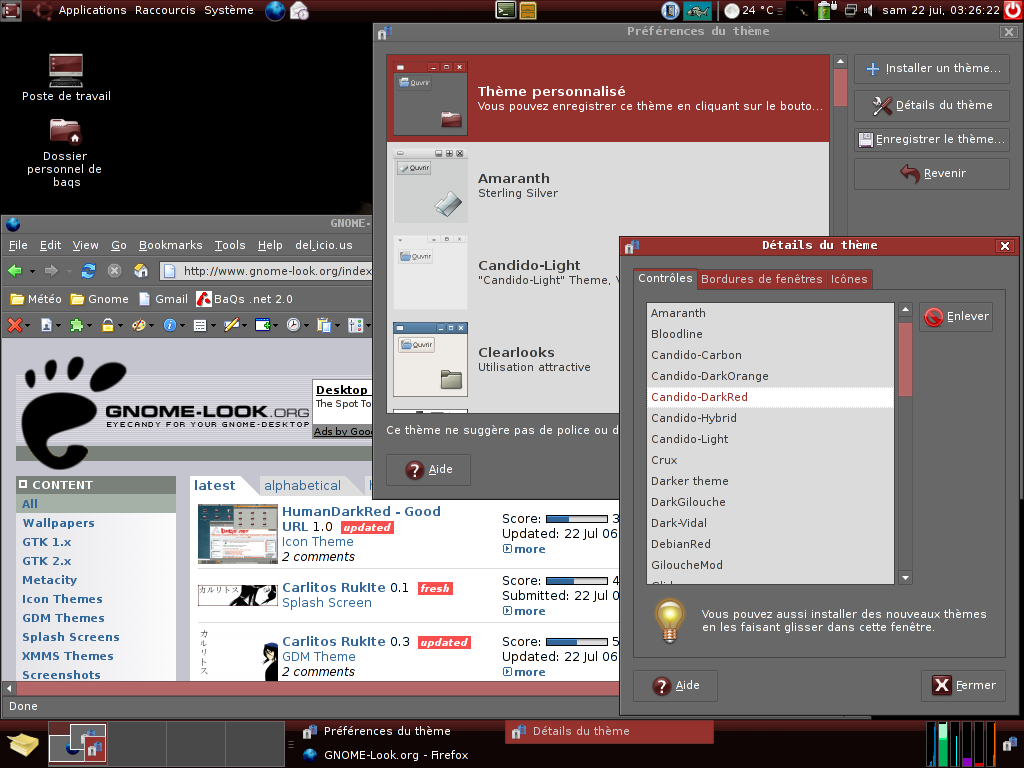Open dropdown arrow beside pencil icon
Viewport: 1024px width, 768px height.
point(244,325)
